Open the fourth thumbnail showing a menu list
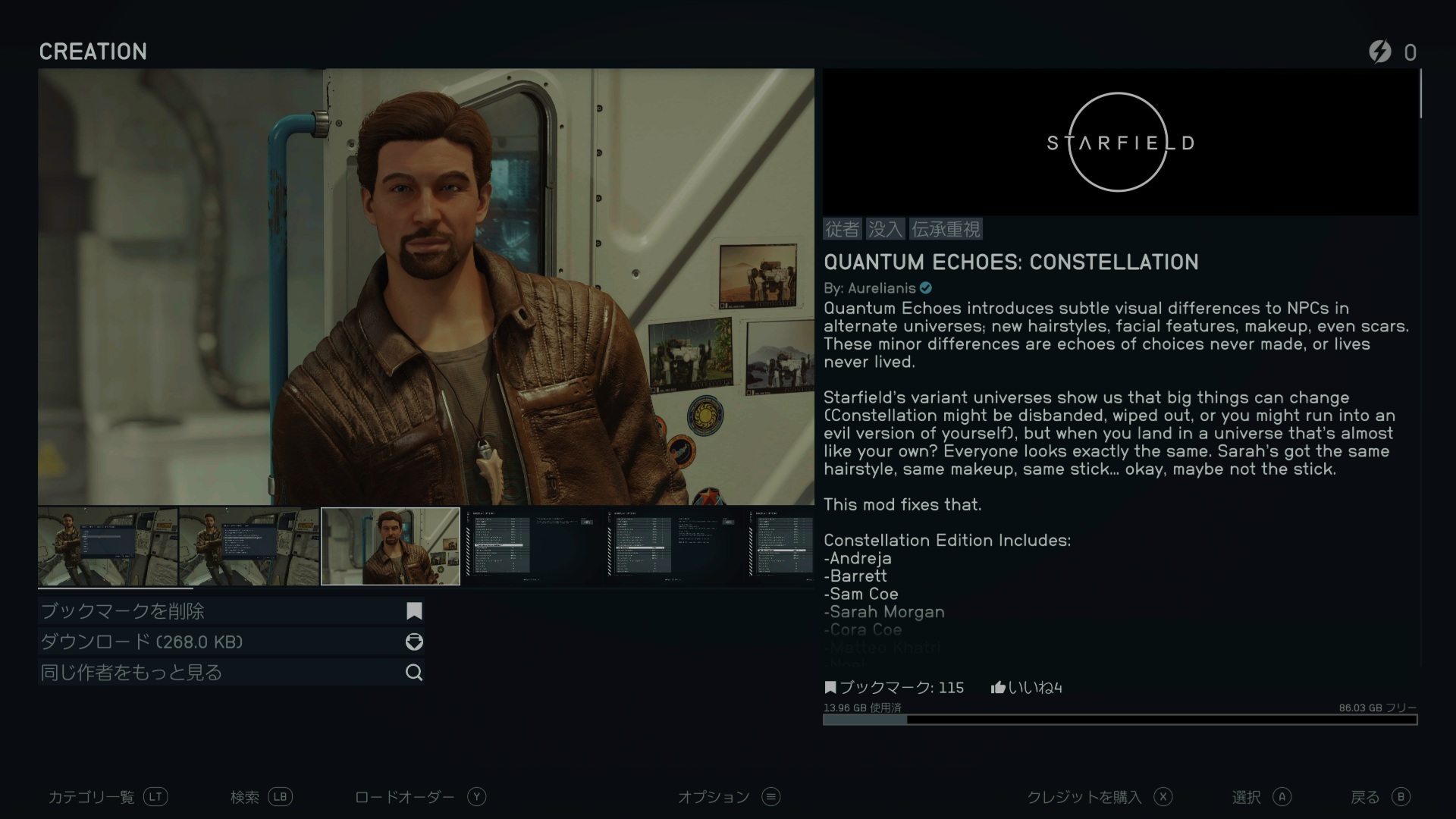1456x819 pixels. (x=532, y=546)
